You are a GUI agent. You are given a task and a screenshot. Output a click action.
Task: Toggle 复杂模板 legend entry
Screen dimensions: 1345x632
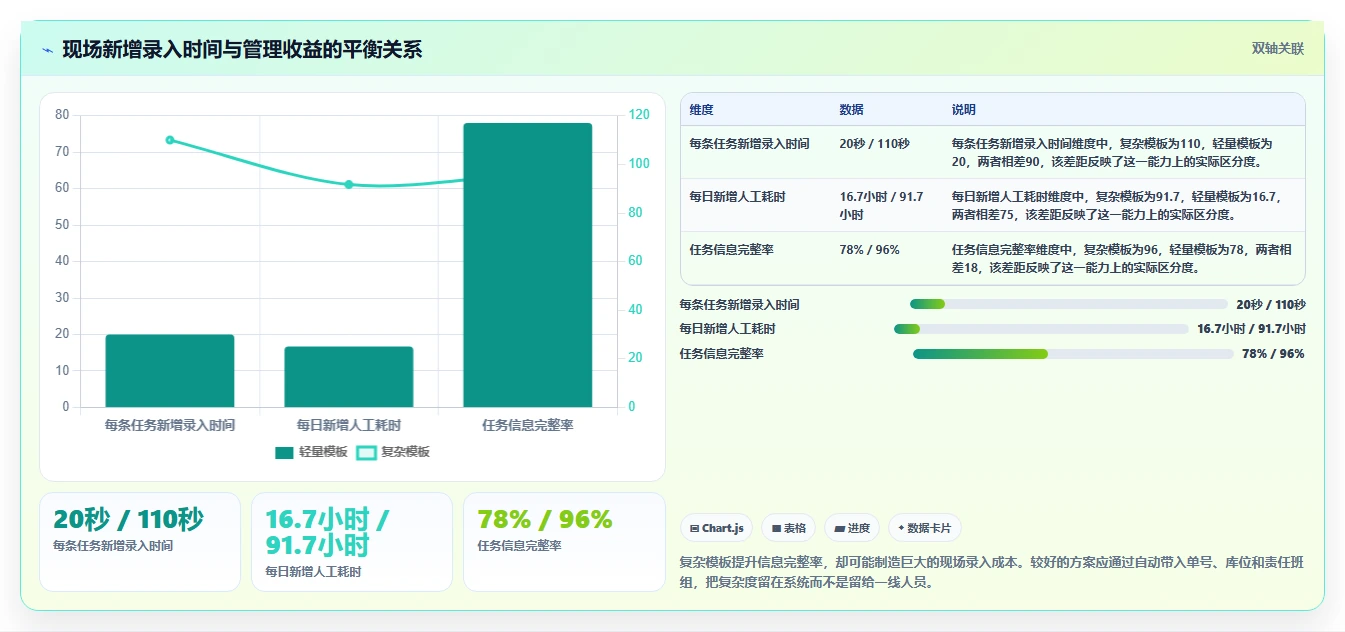[393, 452]
